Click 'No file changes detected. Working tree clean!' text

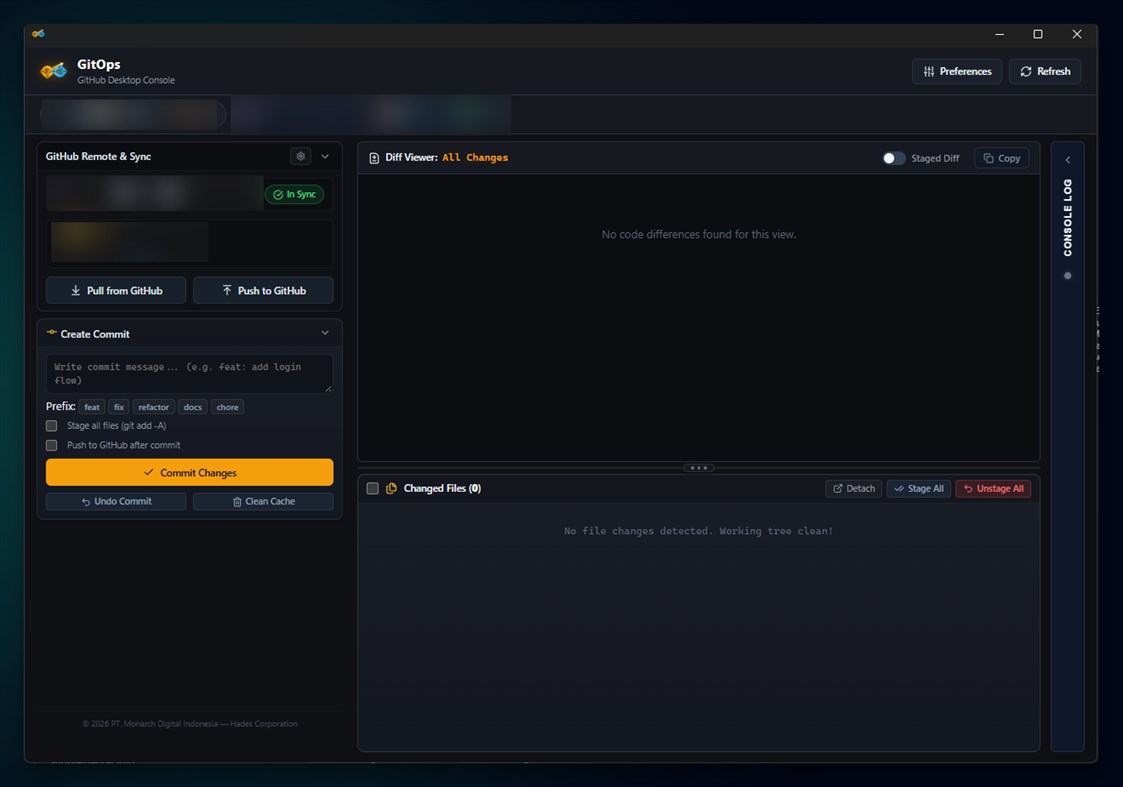point(698,531)
